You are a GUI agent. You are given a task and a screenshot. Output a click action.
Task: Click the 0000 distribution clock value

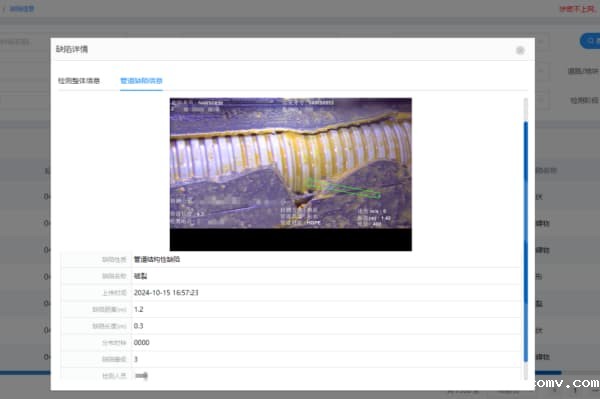pyautogui.click(x=142, y=342)
